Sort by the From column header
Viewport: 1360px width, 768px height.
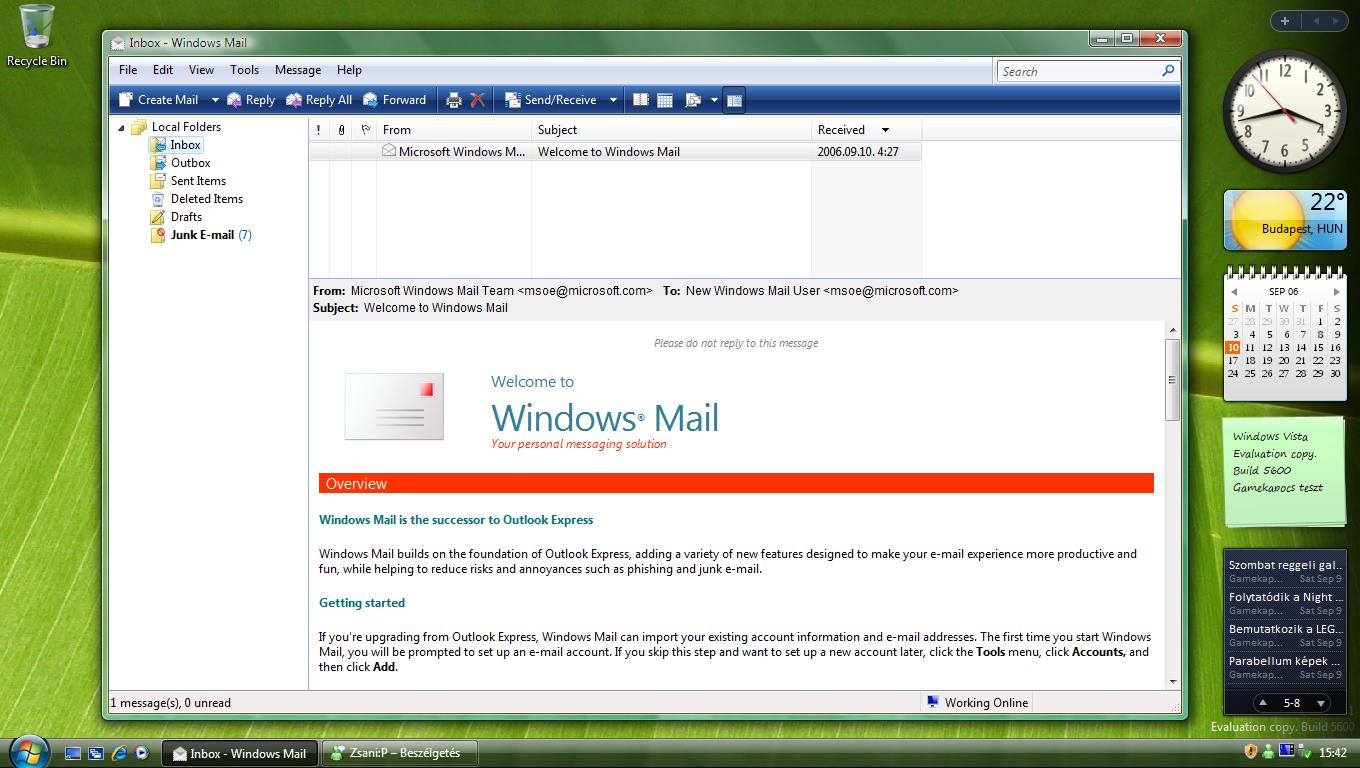(454, 130)
